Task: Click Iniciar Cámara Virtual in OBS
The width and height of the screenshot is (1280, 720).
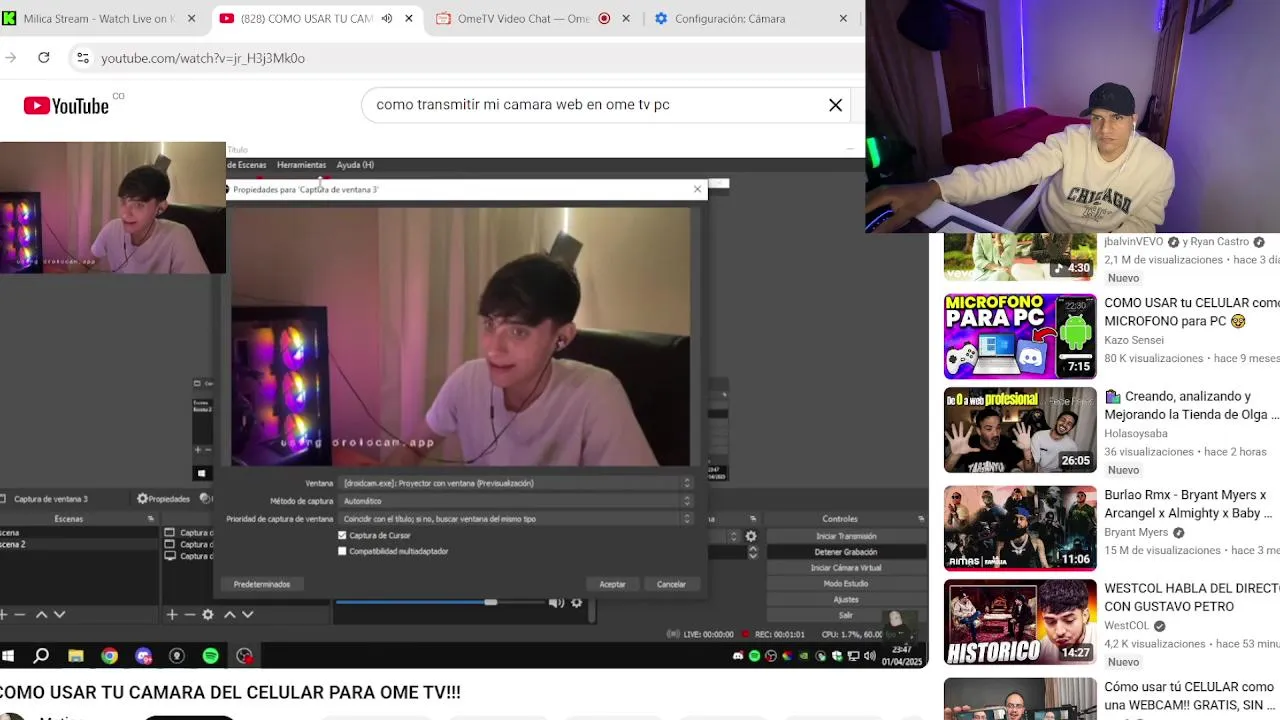Action: click(846, 568)
